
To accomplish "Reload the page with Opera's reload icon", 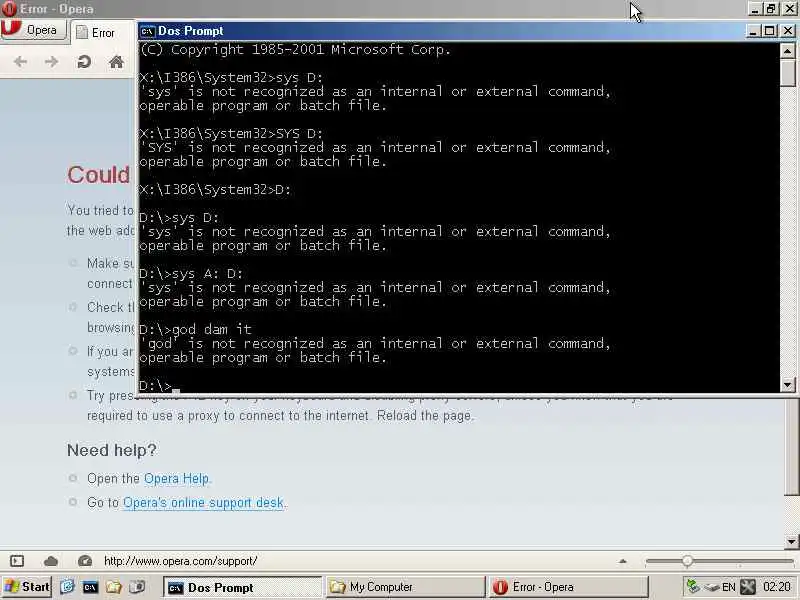I will click(x=84, y=62).
